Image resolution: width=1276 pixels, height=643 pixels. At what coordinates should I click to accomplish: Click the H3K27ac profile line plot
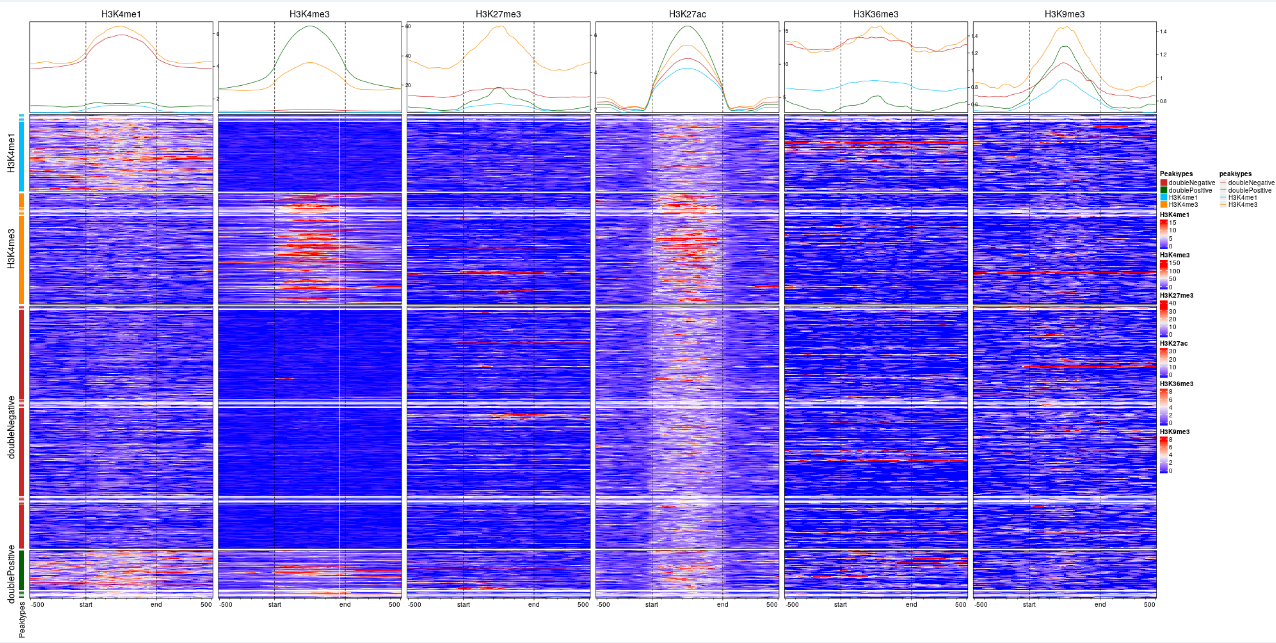click(687, 66)
